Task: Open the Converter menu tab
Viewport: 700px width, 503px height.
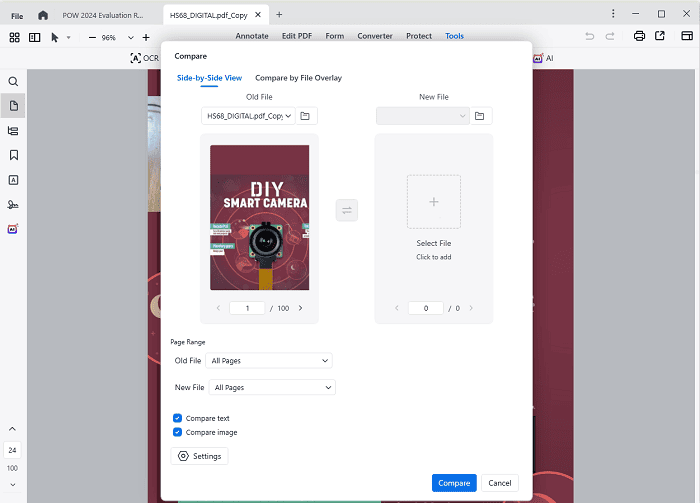Action: (374, 36)
